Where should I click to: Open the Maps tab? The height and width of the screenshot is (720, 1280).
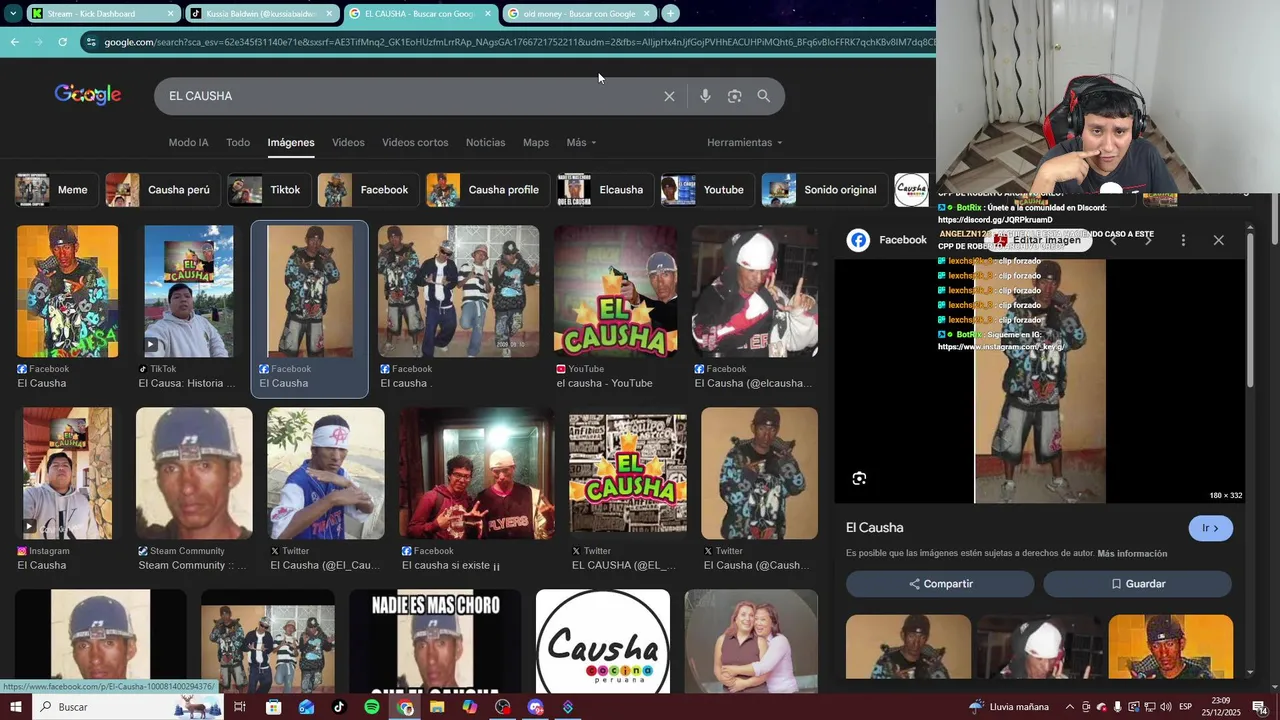pos(536,142)
